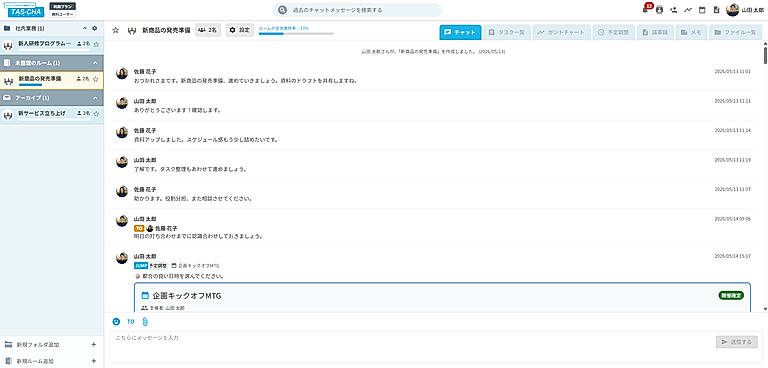Open the line-chart analytics icon in header

(x=688, y=10)
